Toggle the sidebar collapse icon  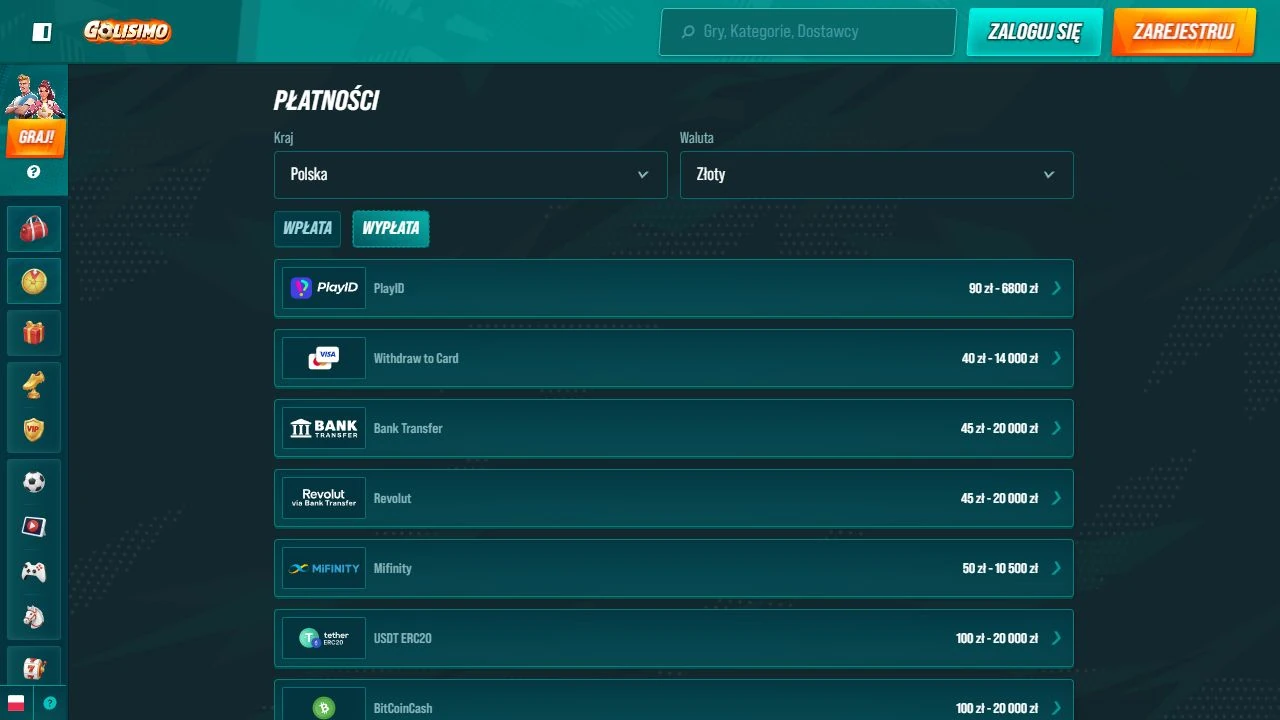(x=42, y=32)
